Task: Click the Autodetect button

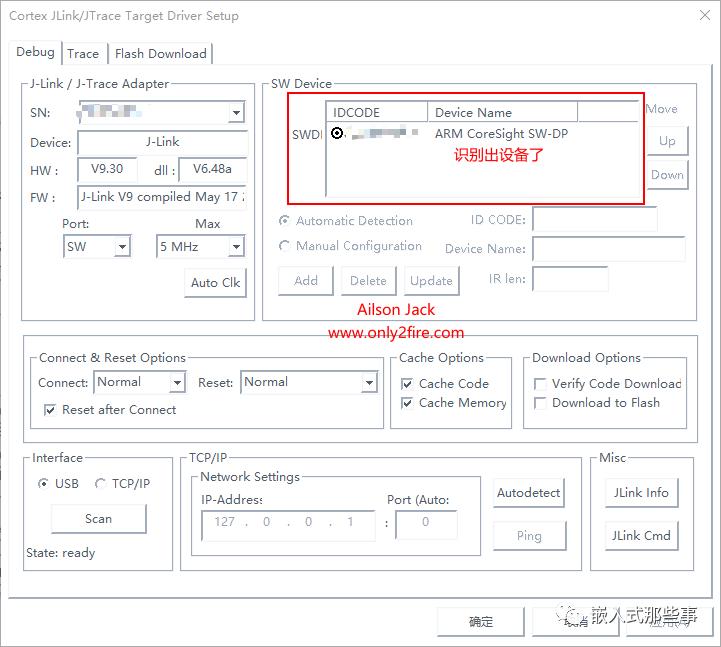Action: [529, 493]
